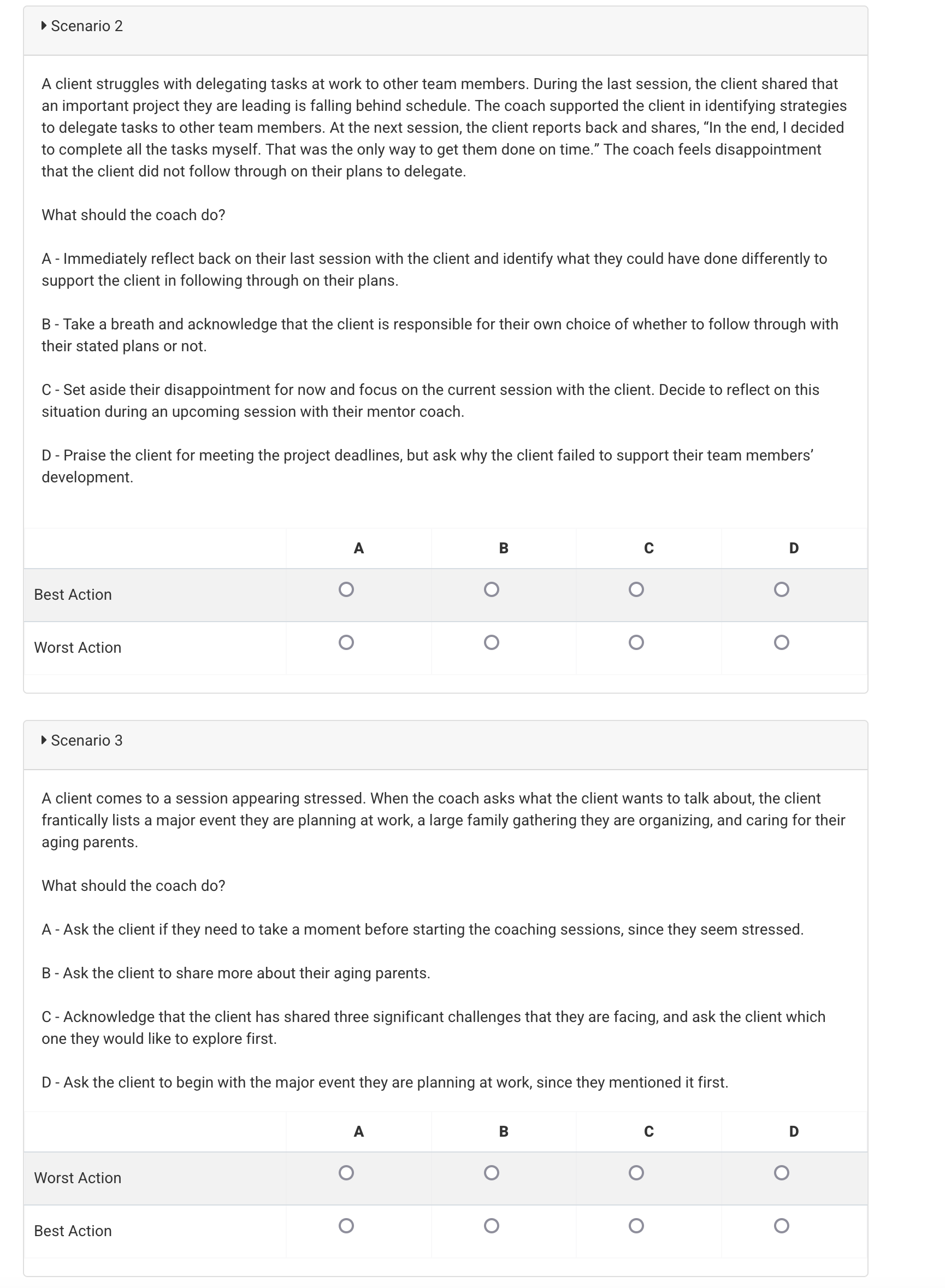Choose C as Worst Action for Scenario 2
945x1288 pixels.
[x=636, y=643]
